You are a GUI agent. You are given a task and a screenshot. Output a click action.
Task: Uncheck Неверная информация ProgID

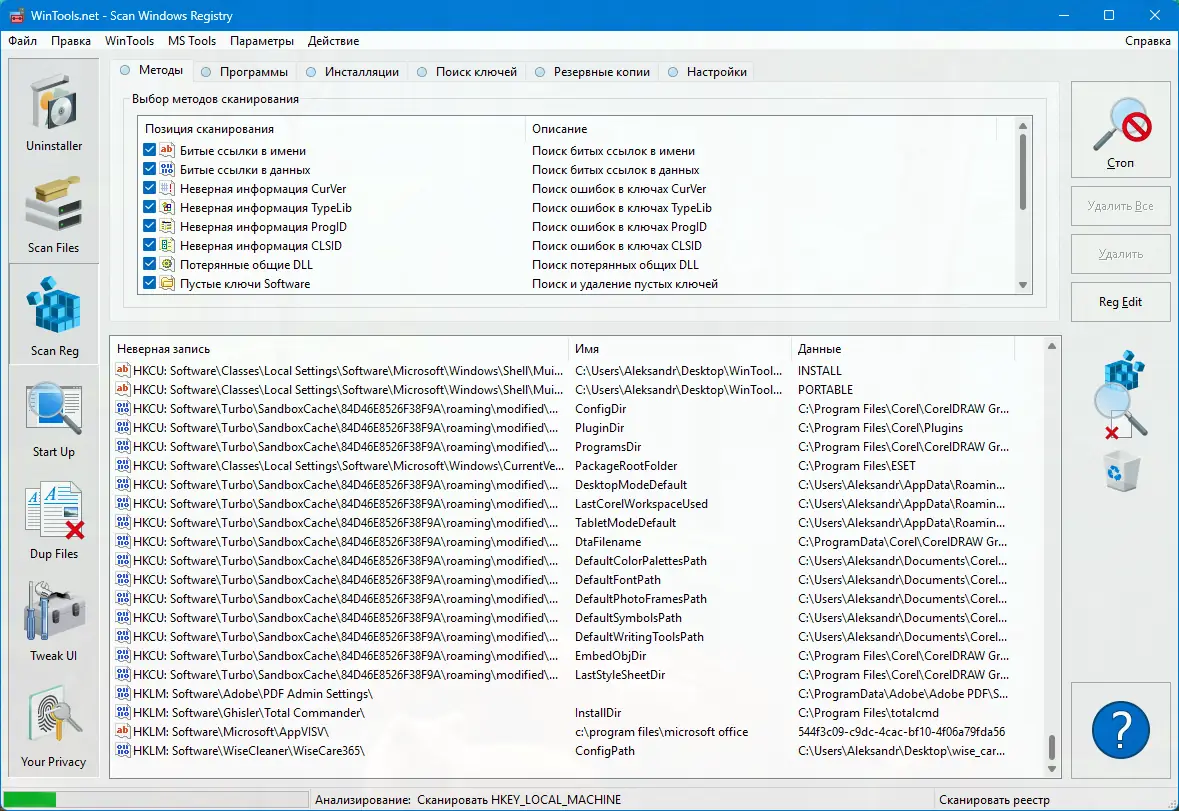(x=150, y=226)
